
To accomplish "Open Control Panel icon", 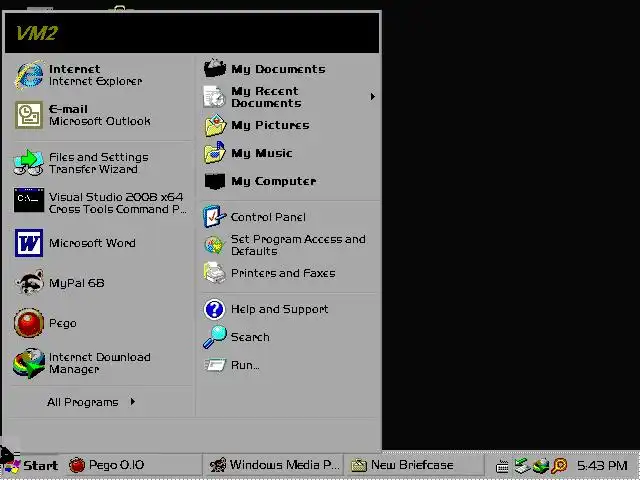I will pos(214,216).
